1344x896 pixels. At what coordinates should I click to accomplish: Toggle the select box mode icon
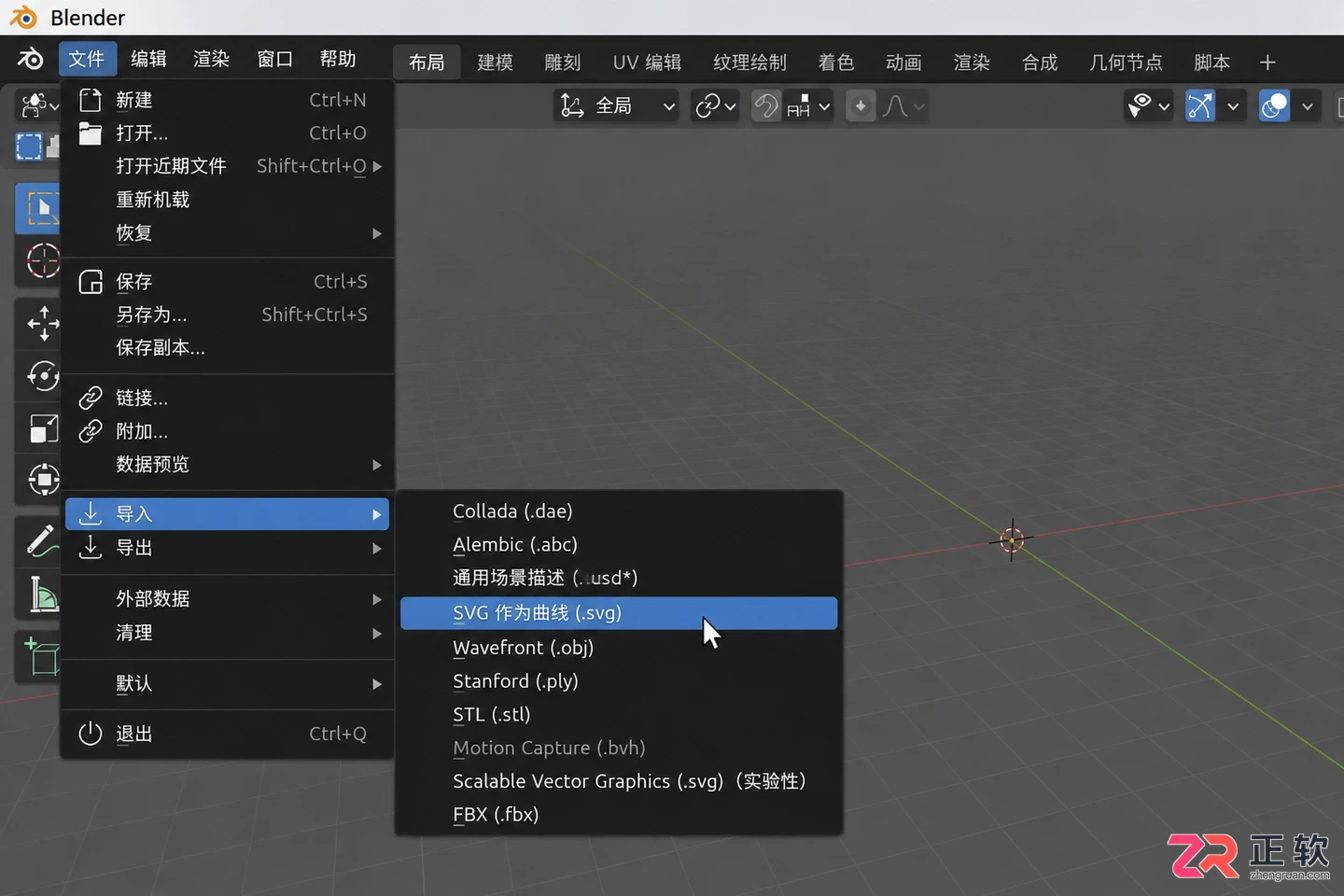[x=29, y=147]
